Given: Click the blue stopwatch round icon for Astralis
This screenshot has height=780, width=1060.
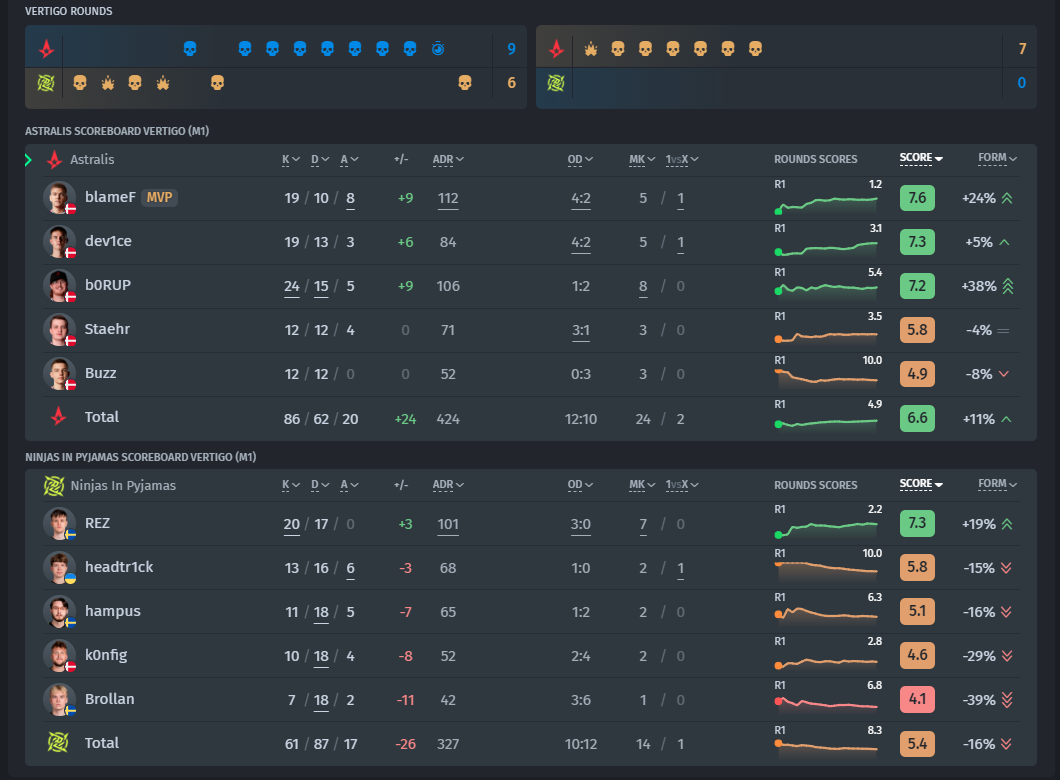Looking at the screenshot, I should click(x=438, y=49).
